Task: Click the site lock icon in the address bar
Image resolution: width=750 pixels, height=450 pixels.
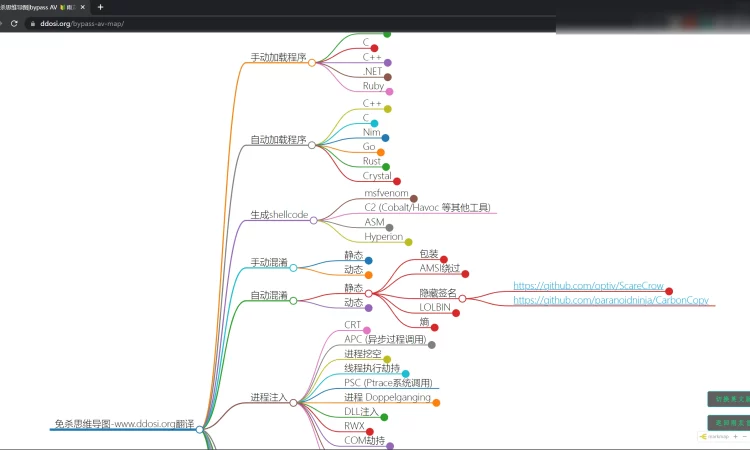Action: pos(33,23)
